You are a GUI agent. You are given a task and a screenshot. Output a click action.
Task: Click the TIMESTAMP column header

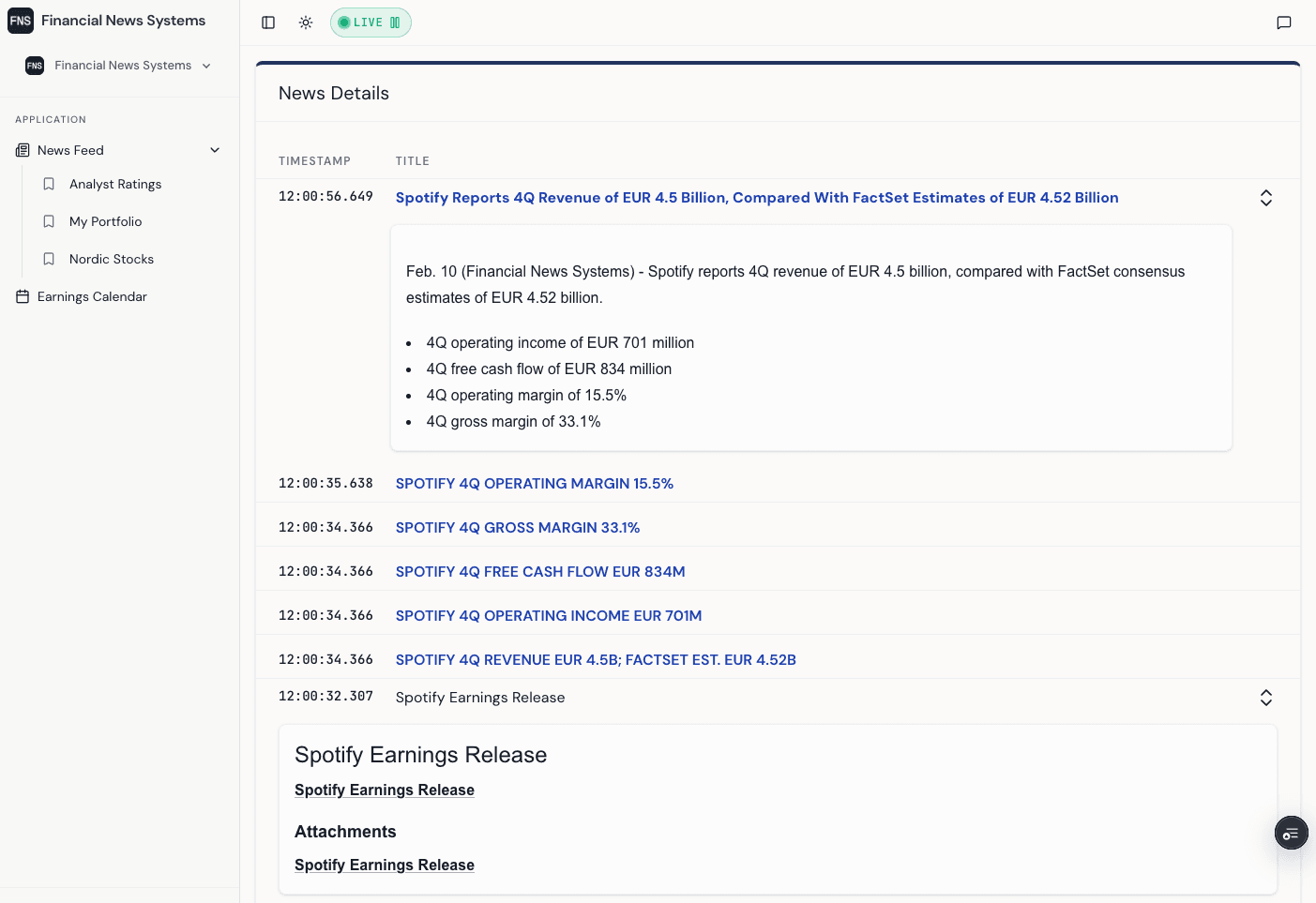[314, 161]
